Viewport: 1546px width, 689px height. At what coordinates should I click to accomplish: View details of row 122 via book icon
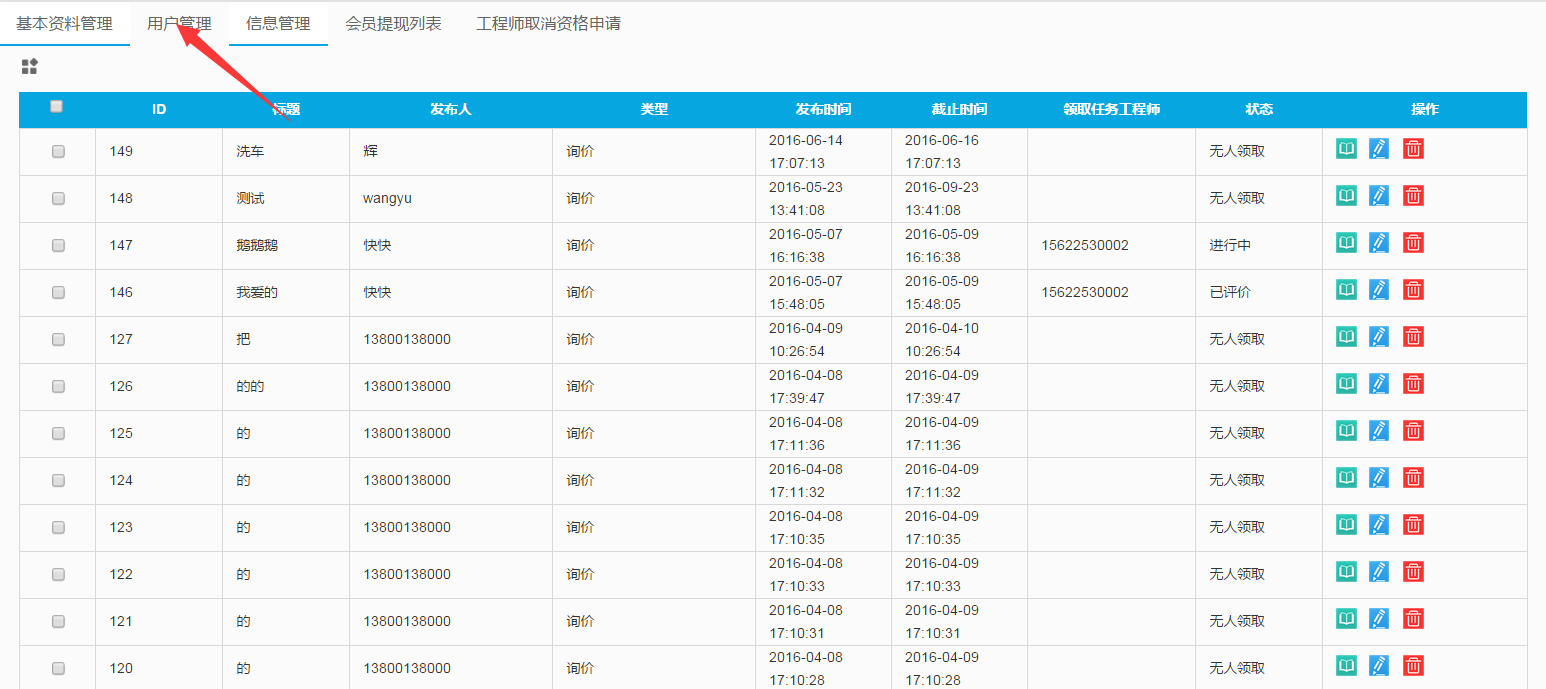1347,572
